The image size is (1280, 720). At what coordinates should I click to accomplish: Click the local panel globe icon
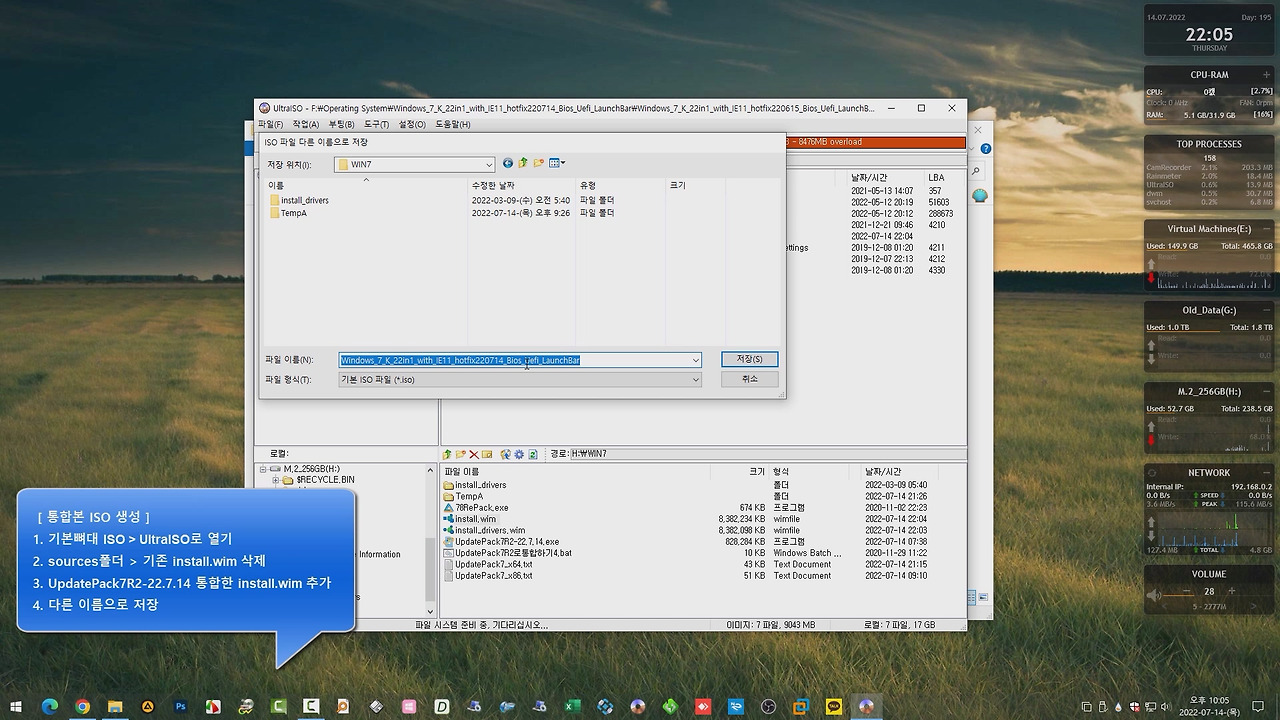point(506,454)
